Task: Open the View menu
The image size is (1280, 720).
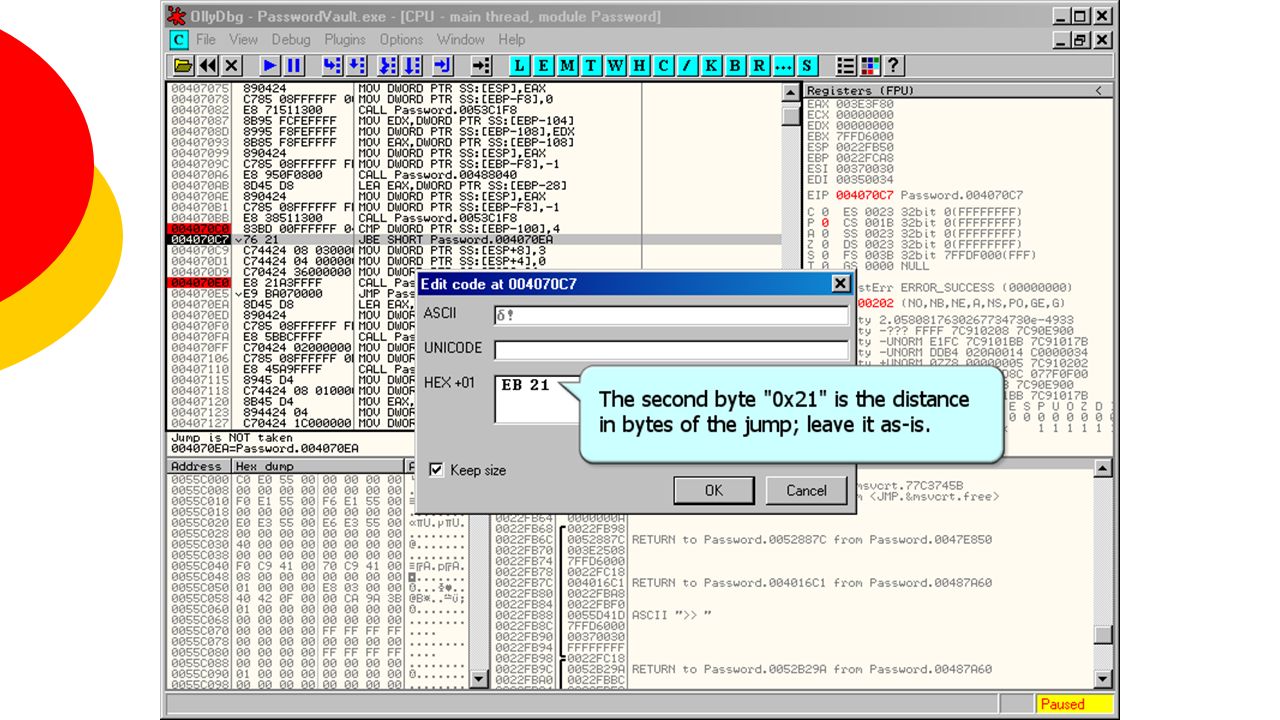Action: click(x=243, y=40)
